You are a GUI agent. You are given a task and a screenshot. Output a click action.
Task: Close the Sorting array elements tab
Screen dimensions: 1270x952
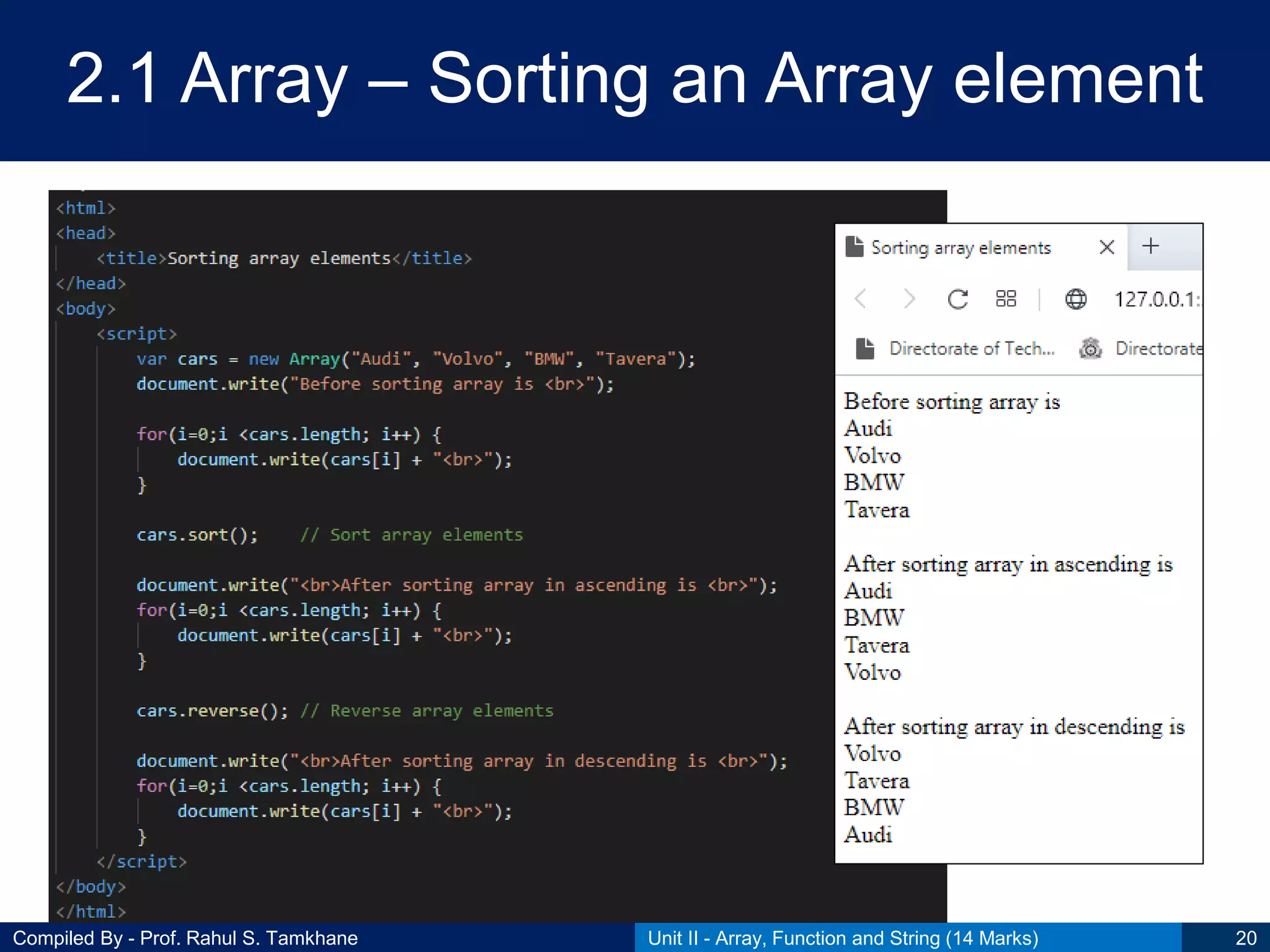tap(1107, 247)
